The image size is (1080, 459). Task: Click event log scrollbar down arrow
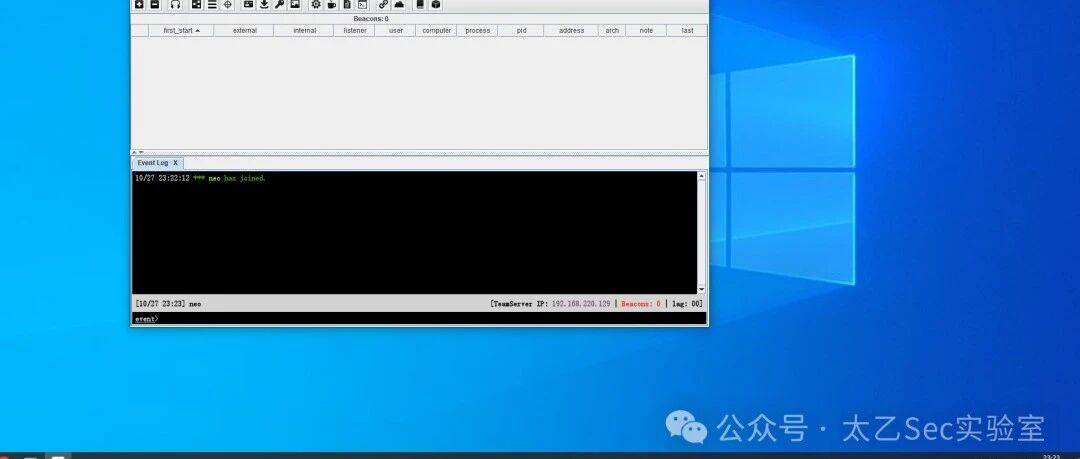(x=702, y=289)
